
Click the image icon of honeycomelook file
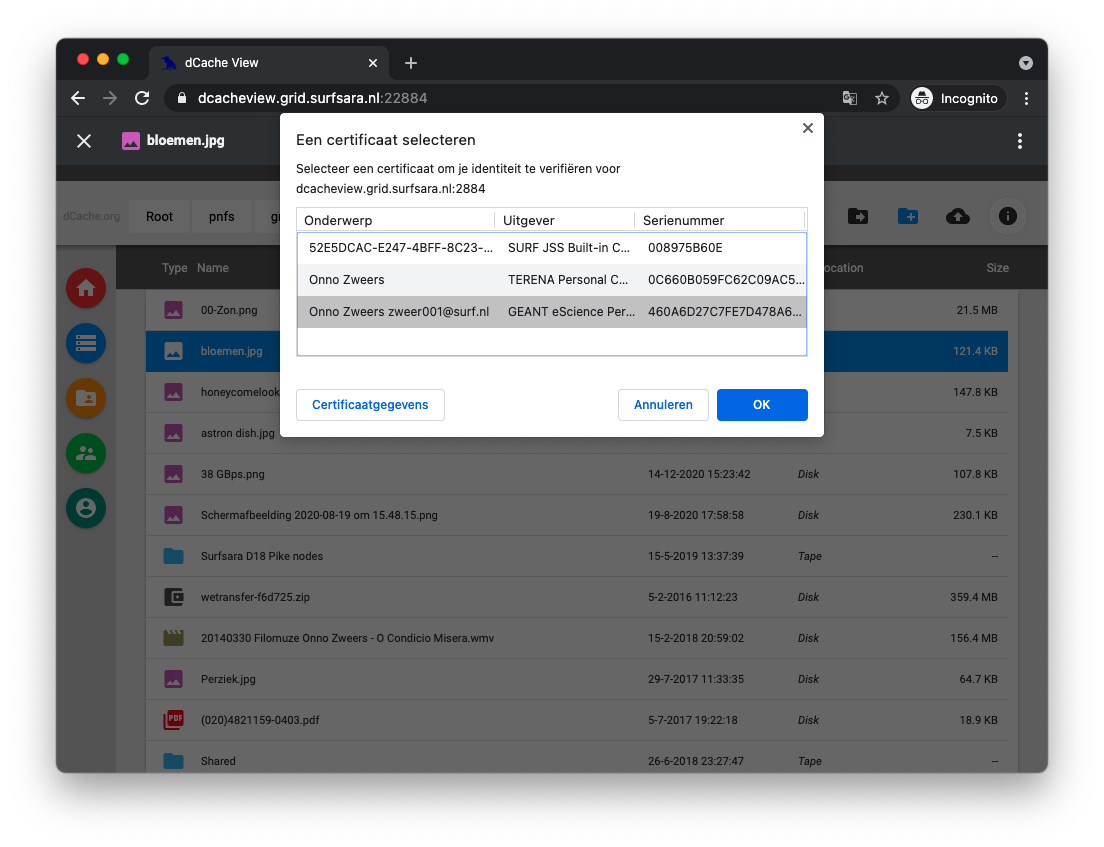[x=173, y=392]
